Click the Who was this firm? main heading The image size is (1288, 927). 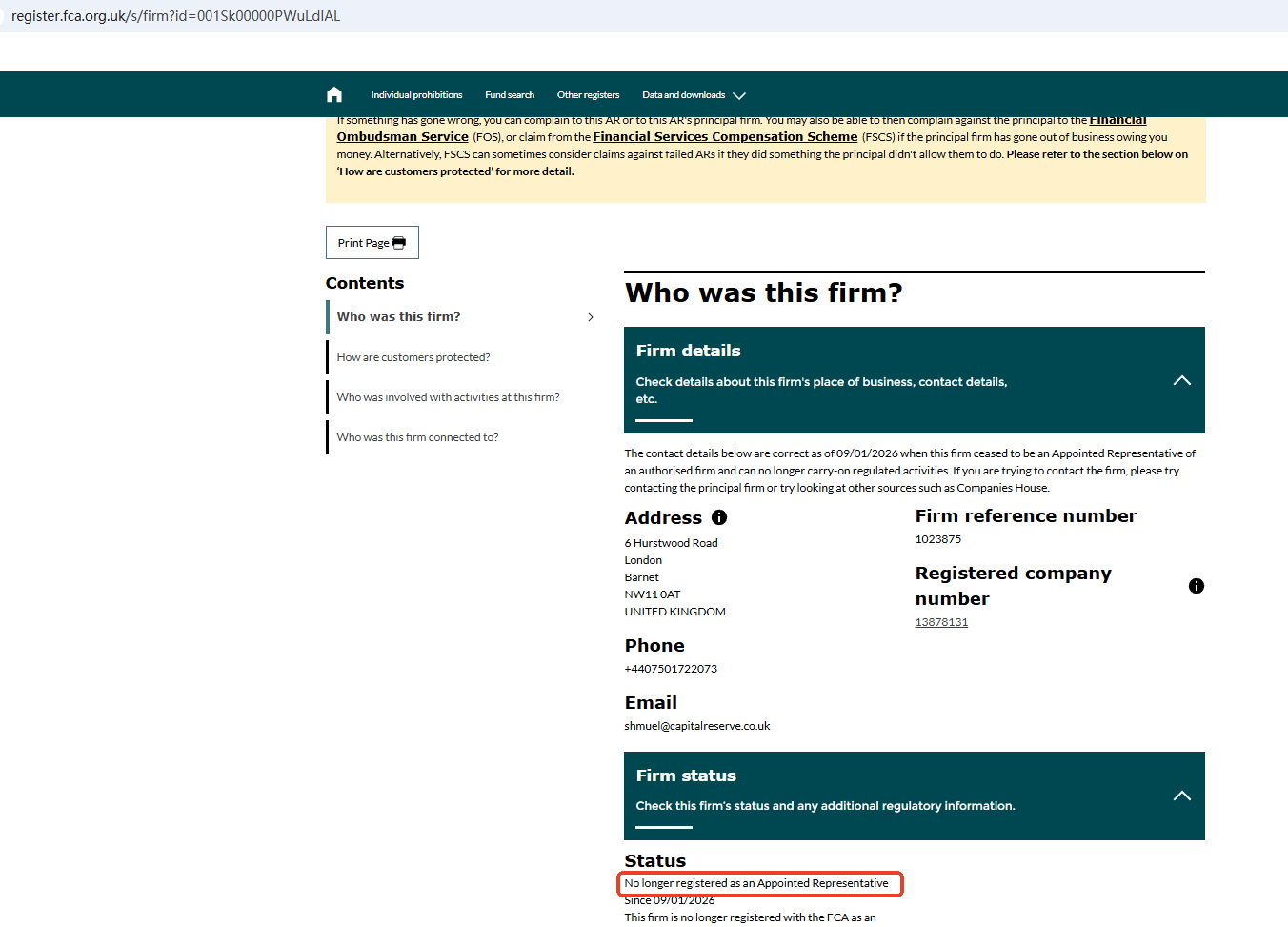764,292
